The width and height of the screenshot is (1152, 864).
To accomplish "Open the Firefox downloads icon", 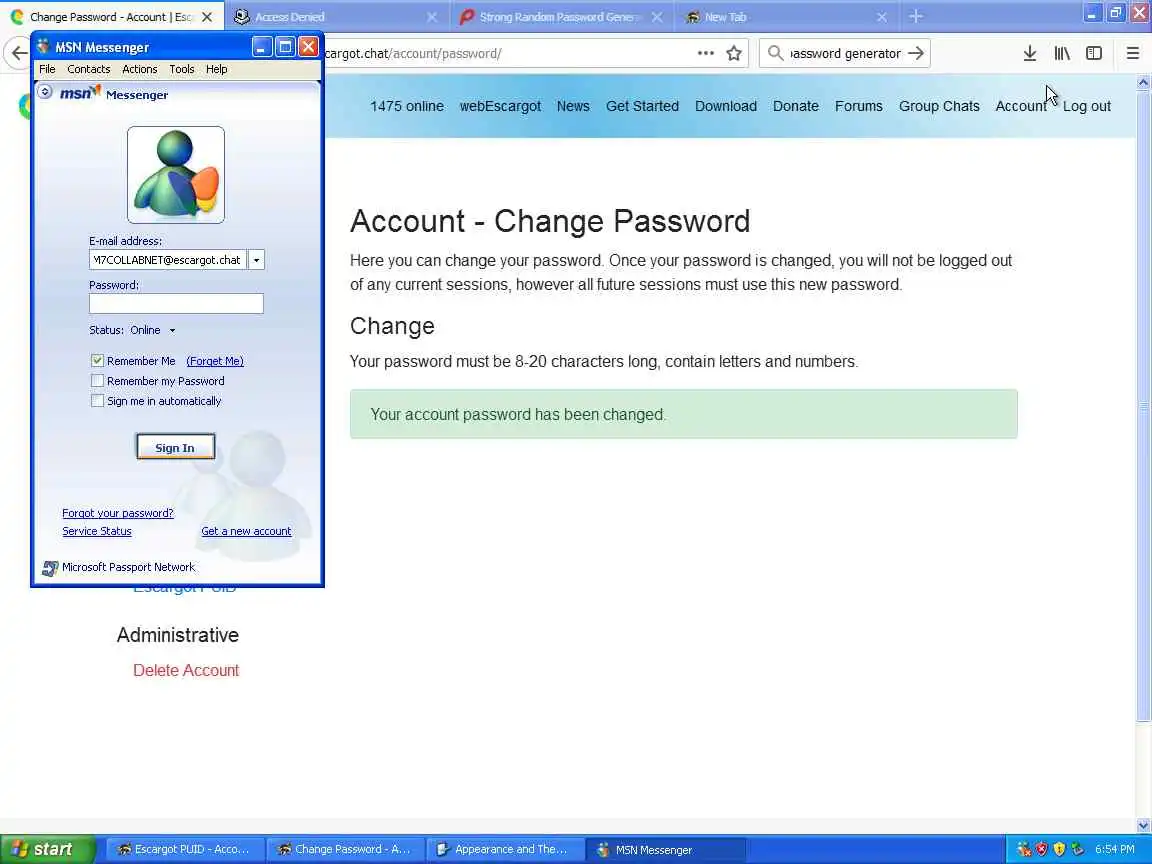I will [x=1029, y=53].
